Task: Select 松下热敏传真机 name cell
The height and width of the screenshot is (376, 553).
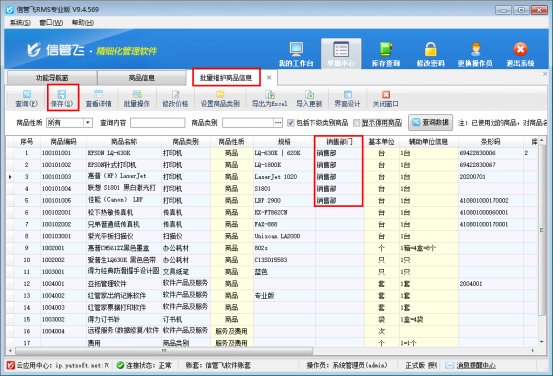Action: point(124,213)
